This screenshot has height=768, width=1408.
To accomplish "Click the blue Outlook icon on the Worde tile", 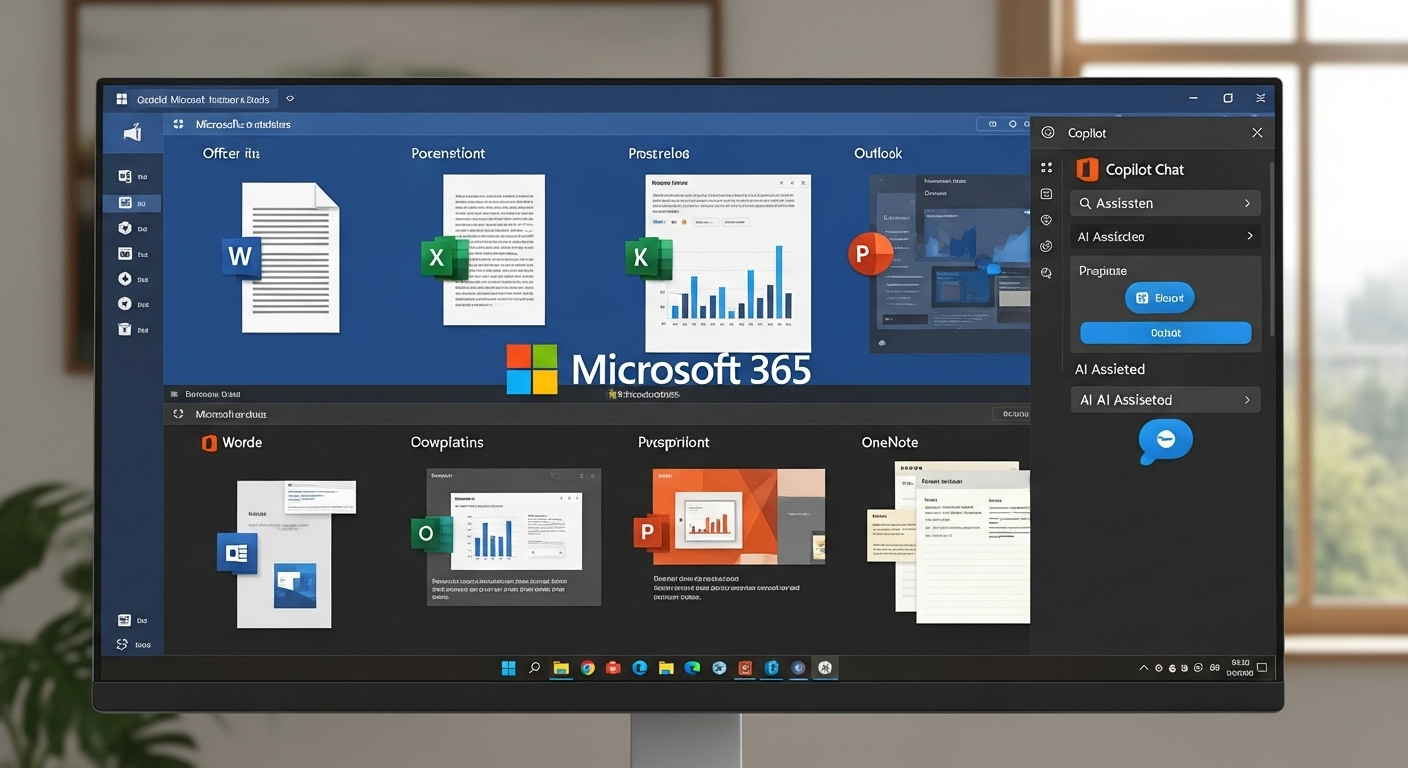I will pos(237,553).
